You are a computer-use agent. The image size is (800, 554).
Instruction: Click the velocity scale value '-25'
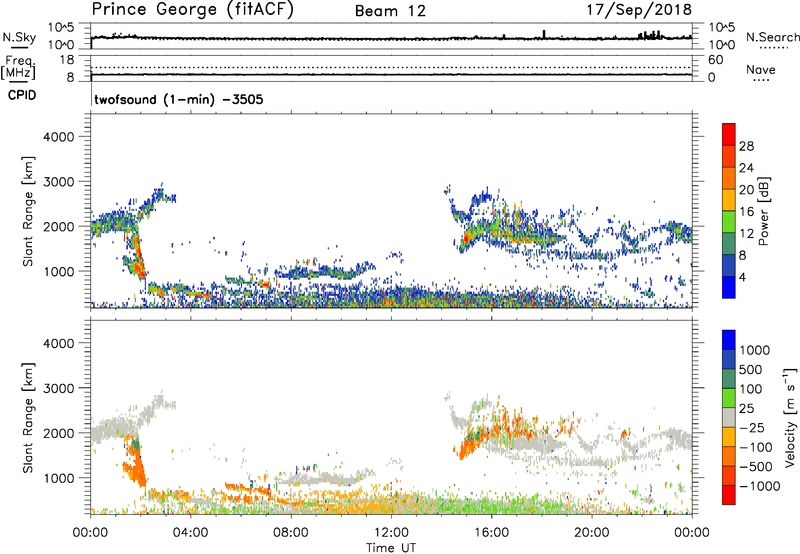pyautogui.click(x=752, y=427)
